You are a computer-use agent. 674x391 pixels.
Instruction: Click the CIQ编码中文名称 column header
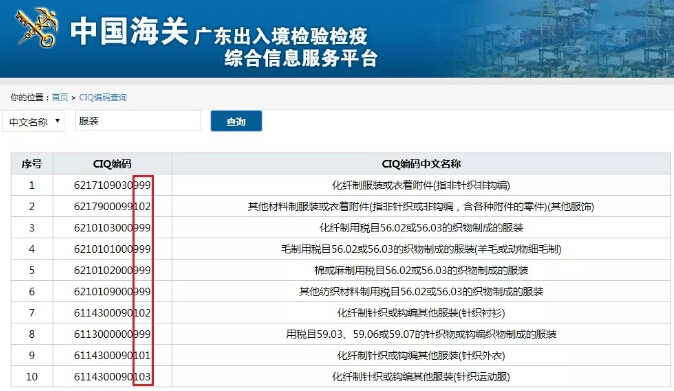coord(421,164)
